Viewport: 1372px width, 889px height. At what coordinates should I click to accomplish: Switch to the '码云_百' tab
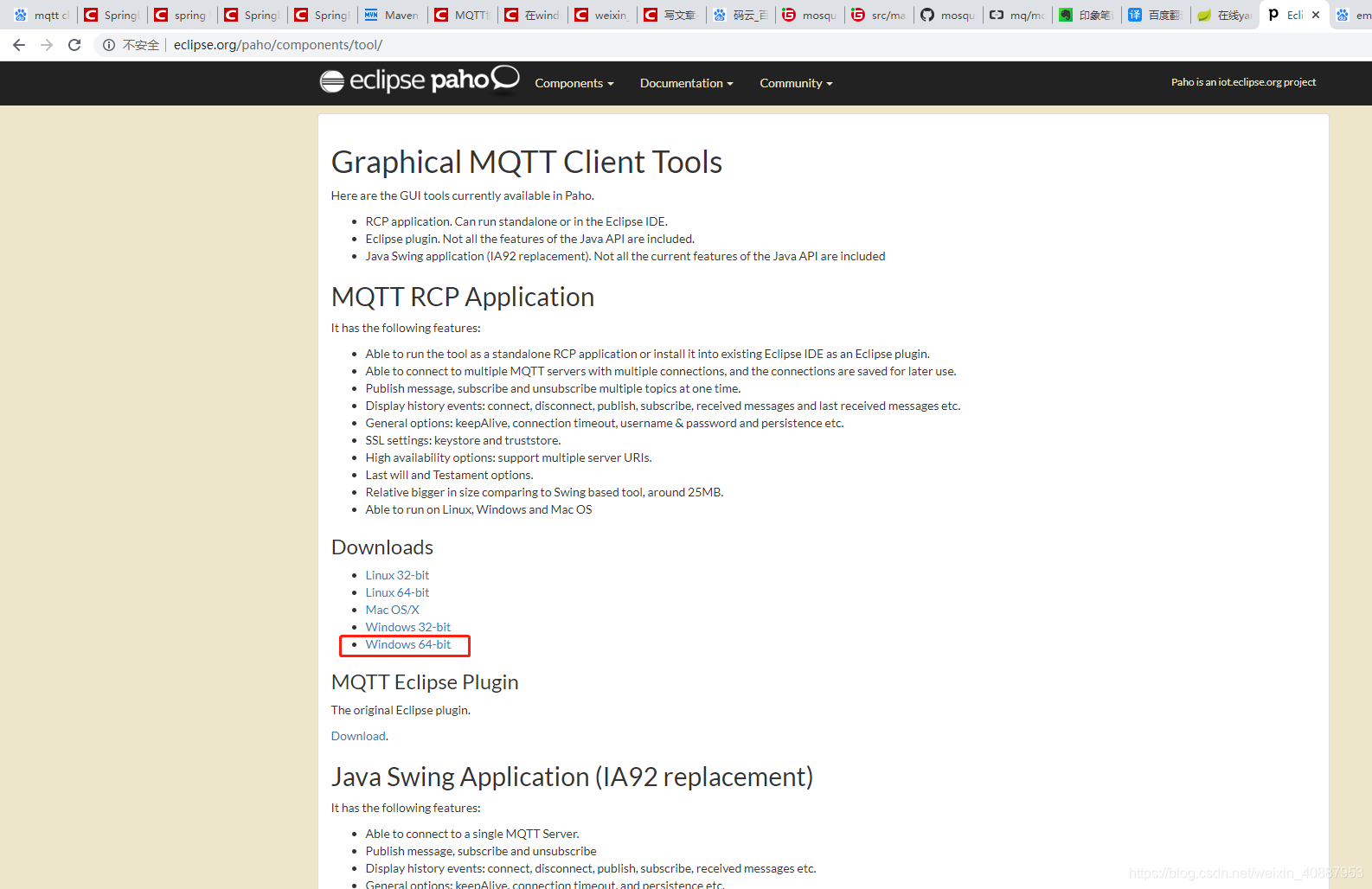[740, 15]
